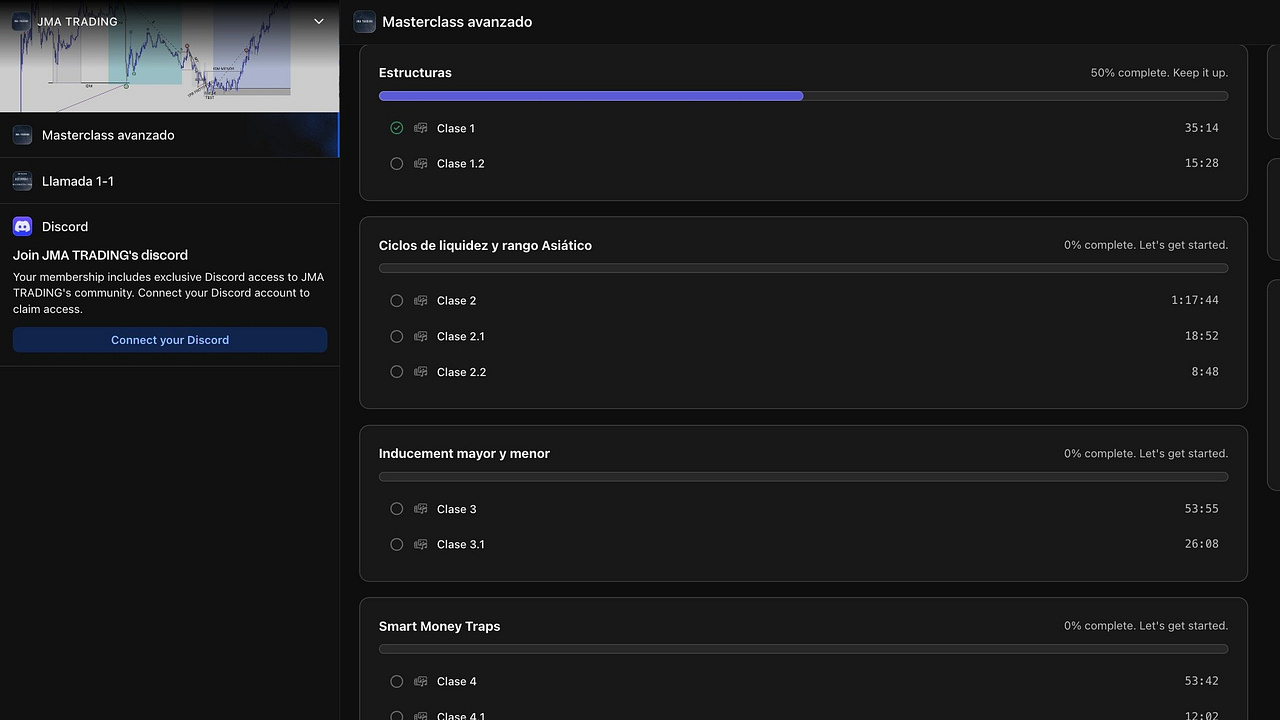Click Inducement mayor y menor title
The height and width of the screenshot is (720, 1280).
pos(464,453)
